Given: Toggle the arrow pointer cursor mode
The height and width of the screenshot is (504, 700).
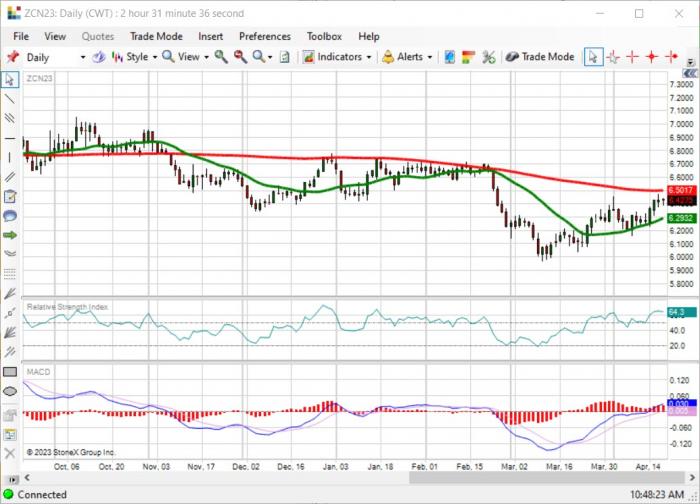Looking at the screenshot, I should pyautogui.click(x=593, y=57).
